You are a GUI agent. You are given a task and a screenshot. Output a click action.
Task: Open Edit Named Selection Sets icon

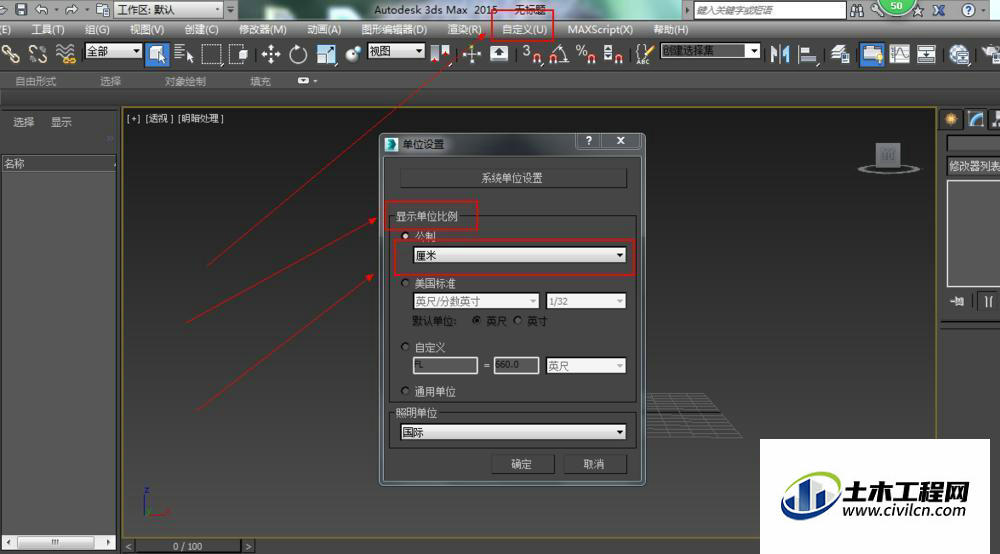coord(645,54)
